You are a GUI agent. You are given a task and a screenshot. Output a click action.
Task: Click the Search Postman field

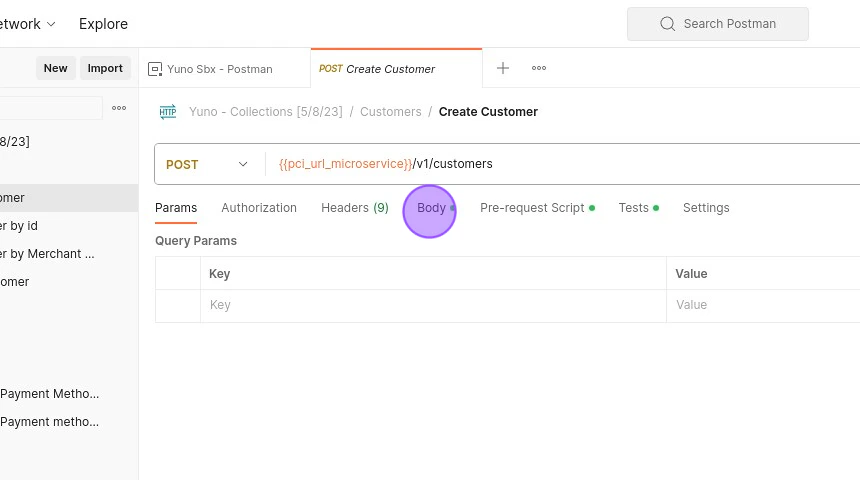(x=717, y=24)
